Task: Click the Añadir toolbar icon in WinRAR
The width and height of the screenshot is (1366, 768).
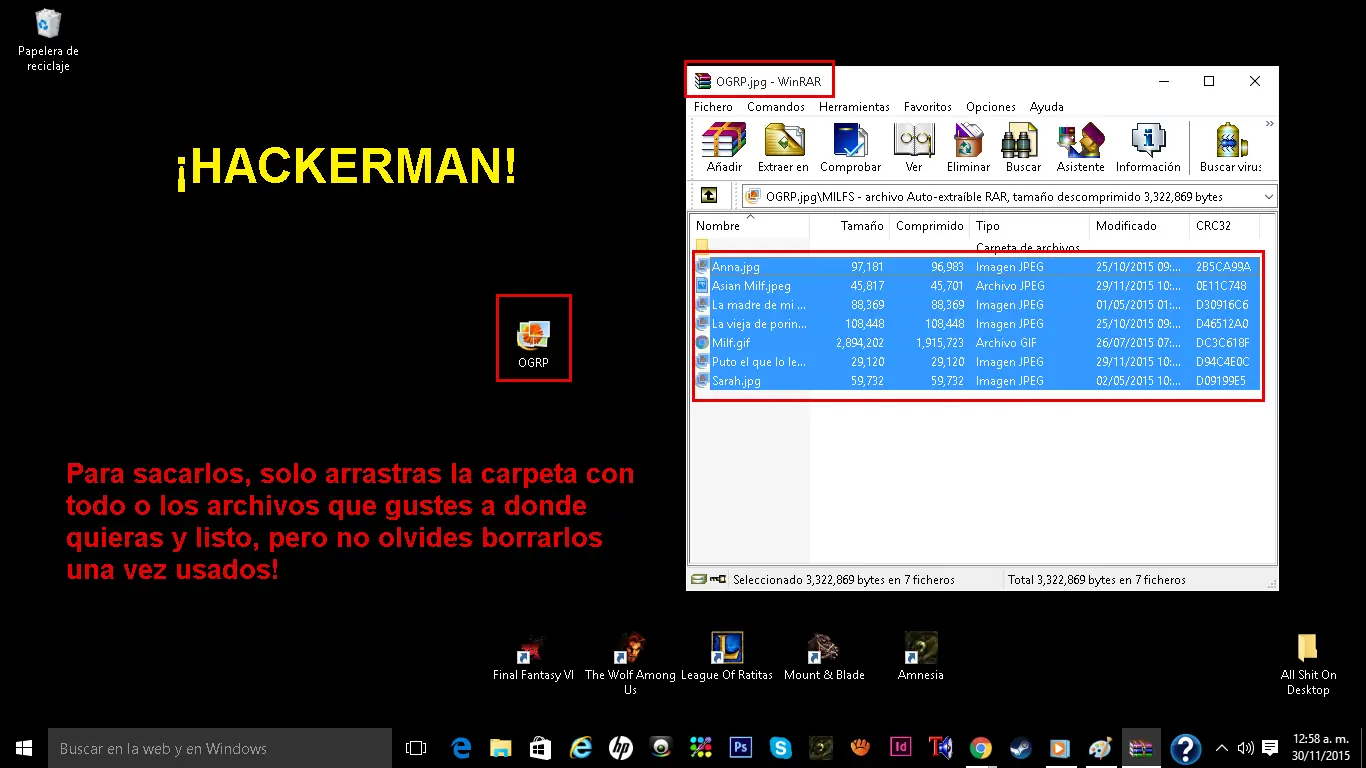Action: coord(724,147)
